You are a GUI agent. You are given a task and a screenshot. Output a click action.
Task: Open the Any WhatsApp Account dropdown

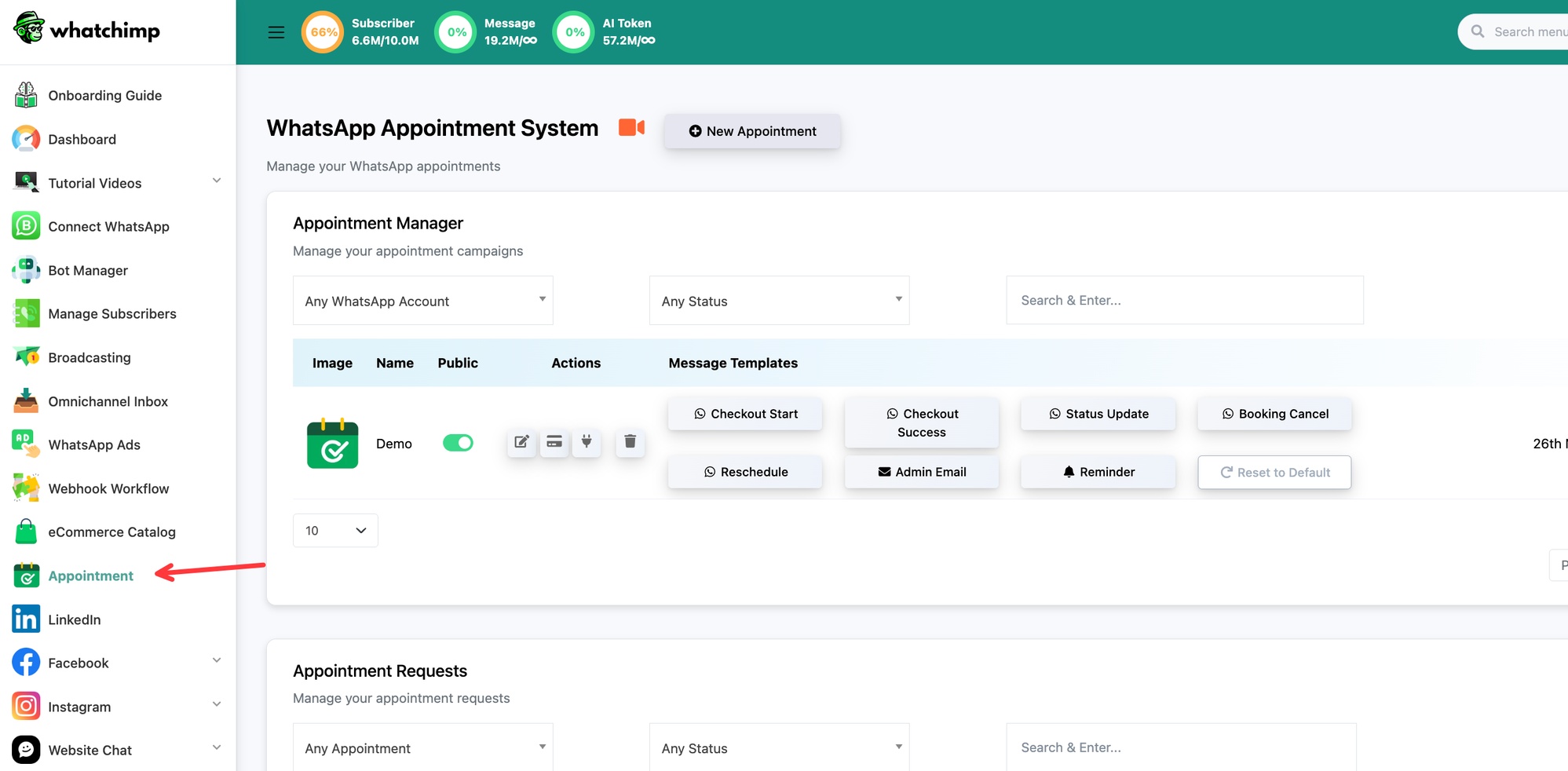click(x=423, y=300)
